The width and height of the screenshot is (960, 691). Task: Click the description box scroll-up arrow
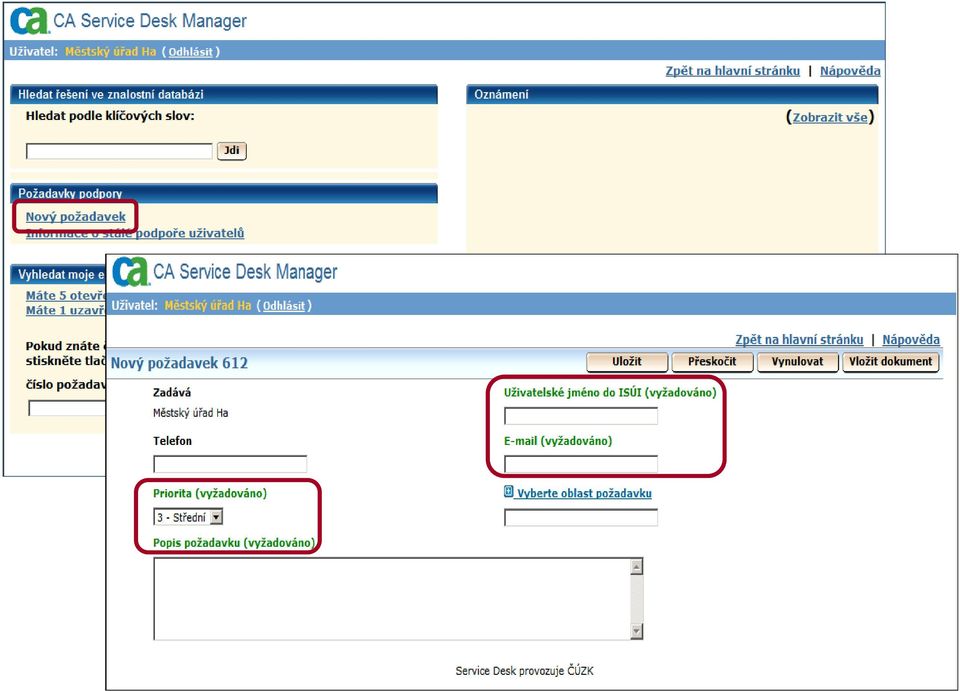(637, 567)
